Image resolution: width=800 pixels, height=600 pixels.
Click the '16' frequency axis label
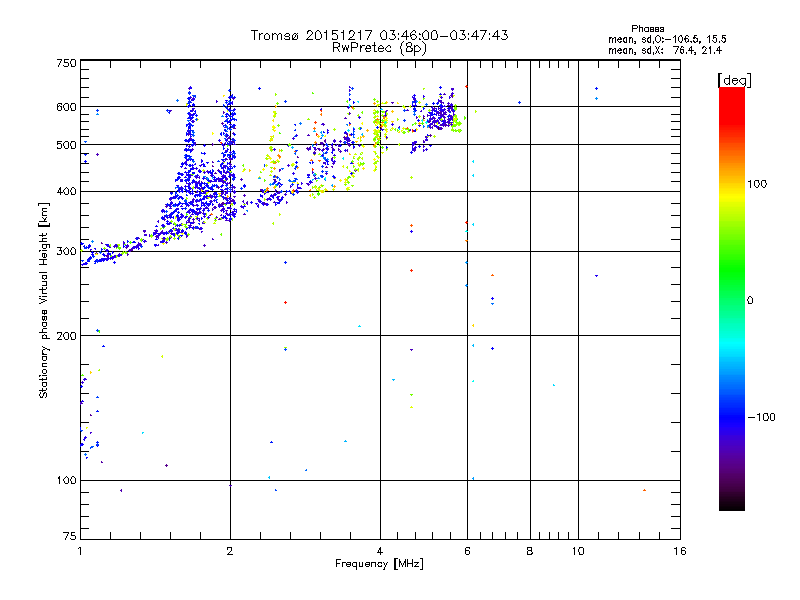coord(680,551)
